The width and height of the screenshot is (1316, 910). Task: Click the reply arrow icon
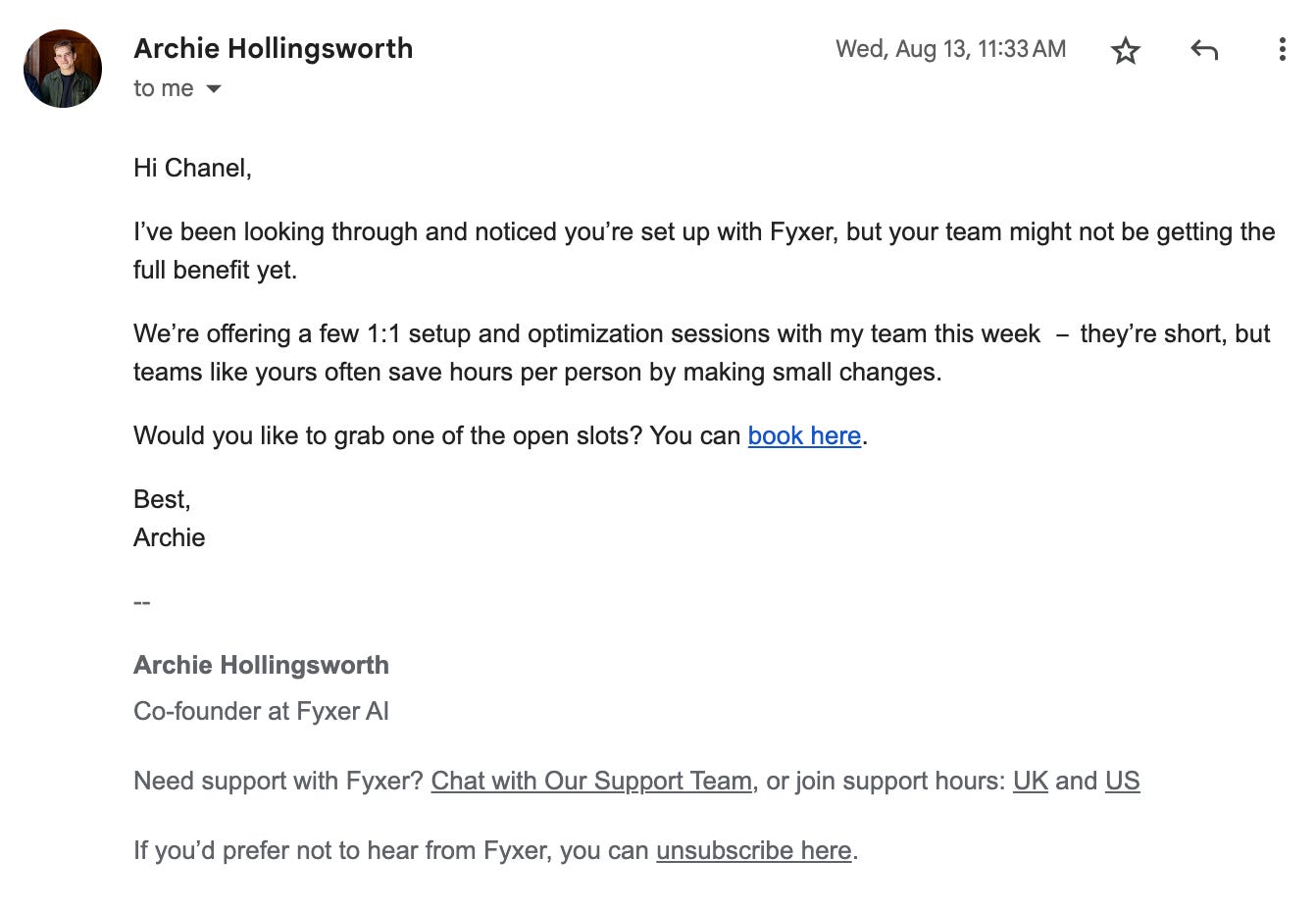[x=1204, y=50]
